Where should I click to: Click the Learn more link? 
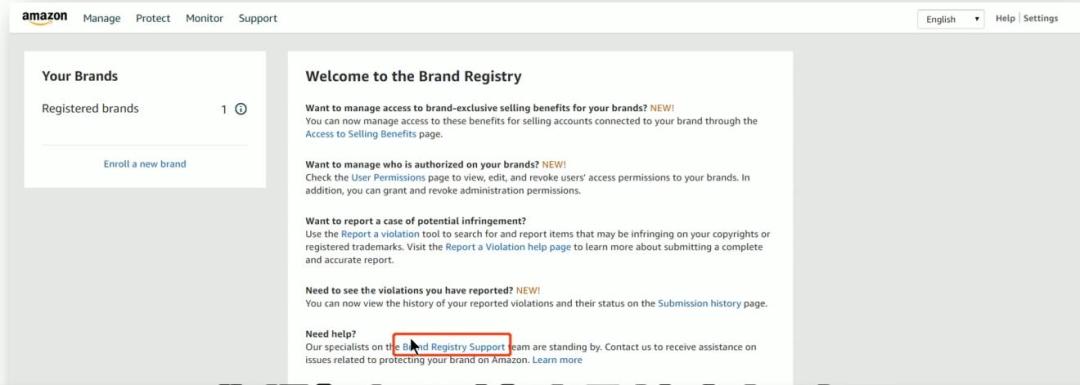[557, 360]
